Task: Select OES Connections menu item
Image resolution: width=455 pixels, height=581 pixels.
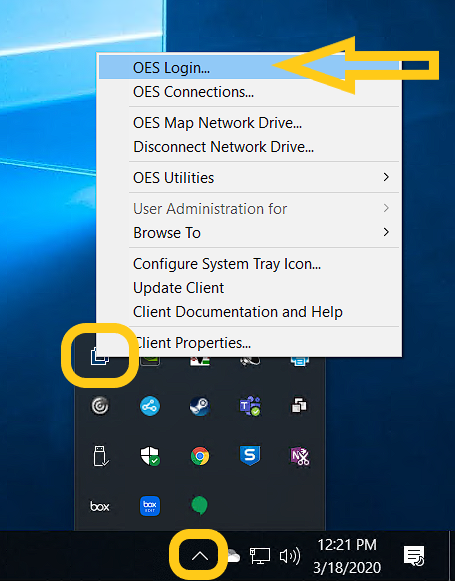Action: point(250,92)
